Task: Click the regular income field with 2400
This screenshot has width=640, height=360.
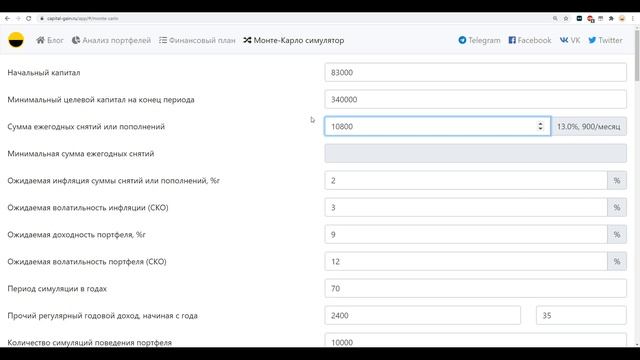Action: pos(422,316)
